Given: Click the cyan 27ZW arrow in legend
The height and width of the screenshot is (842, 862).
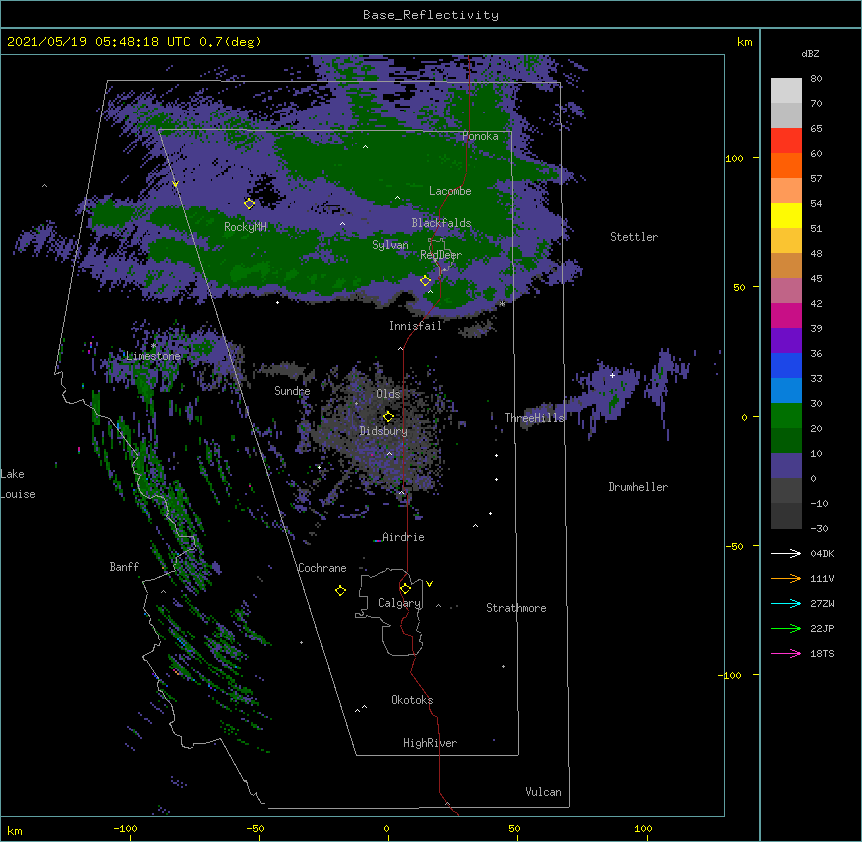Looking at the screenshot, I should [x=786, y=603].
